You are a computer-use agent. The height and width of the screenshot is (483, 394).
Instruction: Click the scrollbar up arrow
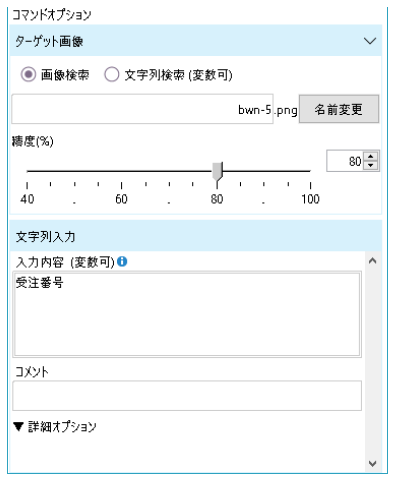point(372,261)
